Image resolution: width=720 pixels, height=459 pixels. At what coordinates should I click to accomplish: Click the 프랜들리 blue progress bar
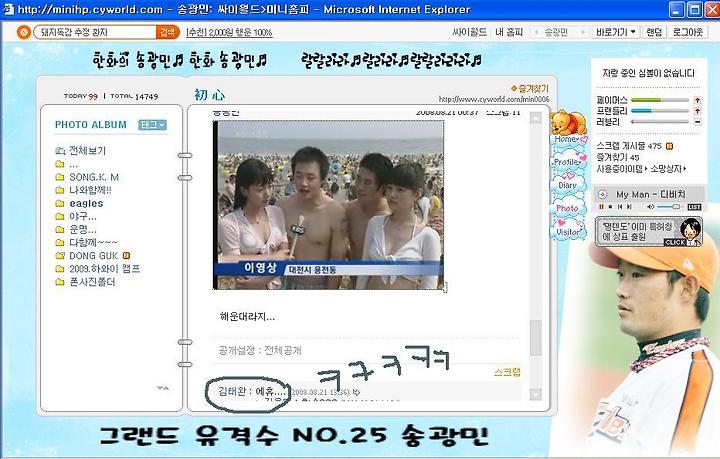pos(660,111)
